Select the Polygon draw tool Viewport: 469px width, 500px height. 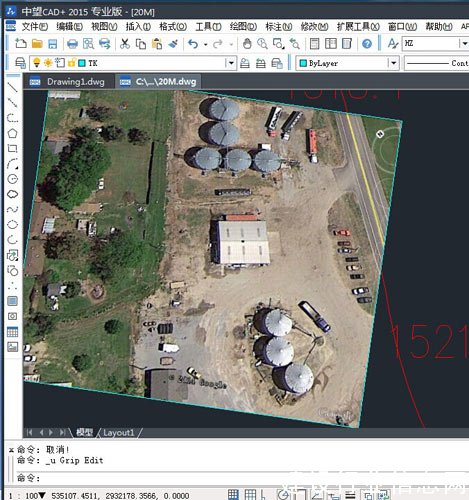[12, 133]
